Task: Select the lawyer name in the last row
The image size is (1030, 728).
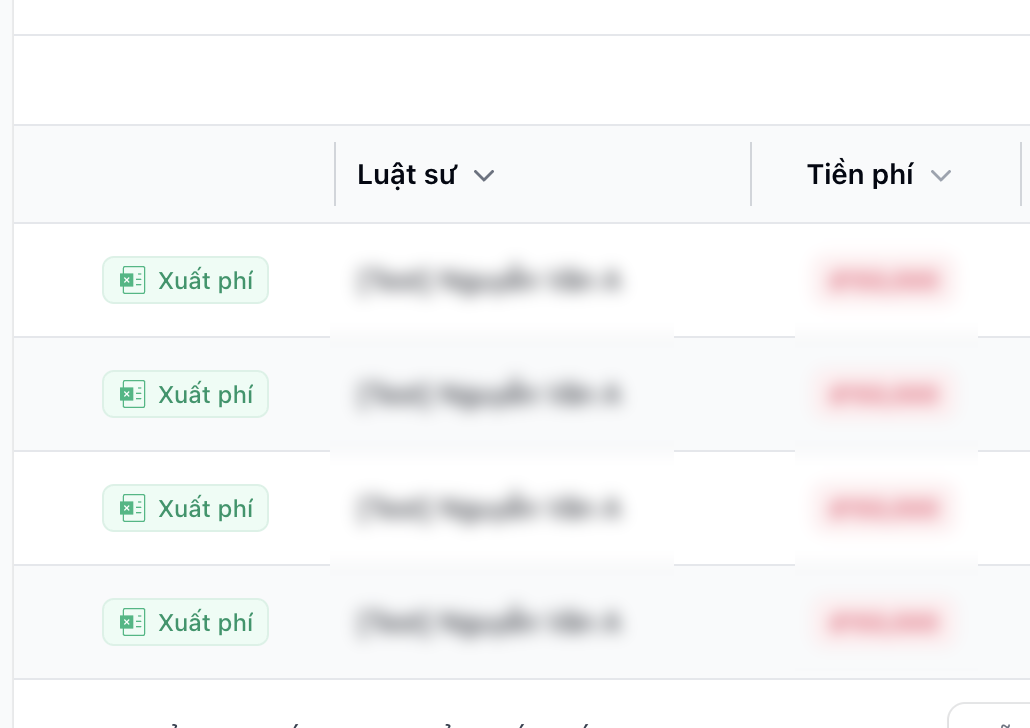Action: click(490, 622)
